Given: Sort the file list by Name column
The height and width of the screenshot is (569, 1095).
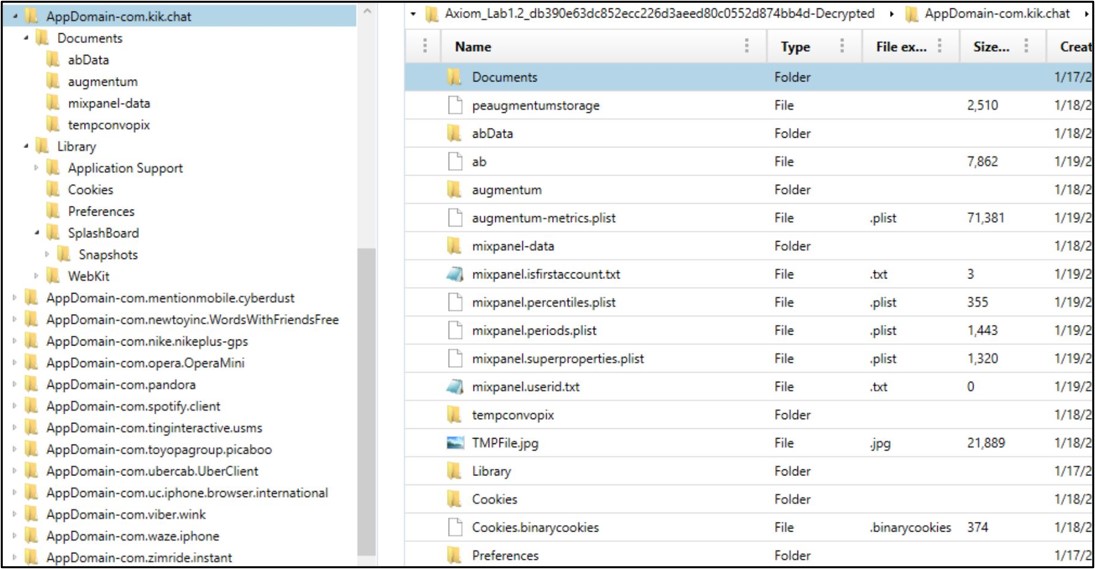Looking at the screenshot, I should [473, 46].
